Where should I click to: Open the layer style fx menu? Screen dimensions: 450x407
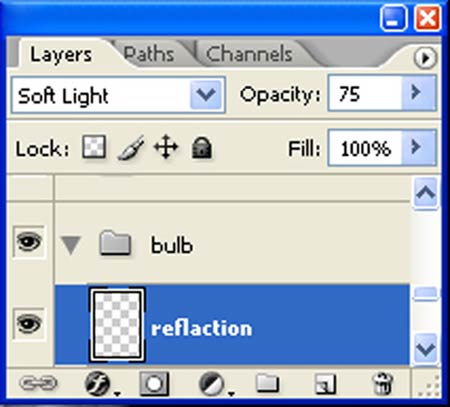[x=98, y=384]
